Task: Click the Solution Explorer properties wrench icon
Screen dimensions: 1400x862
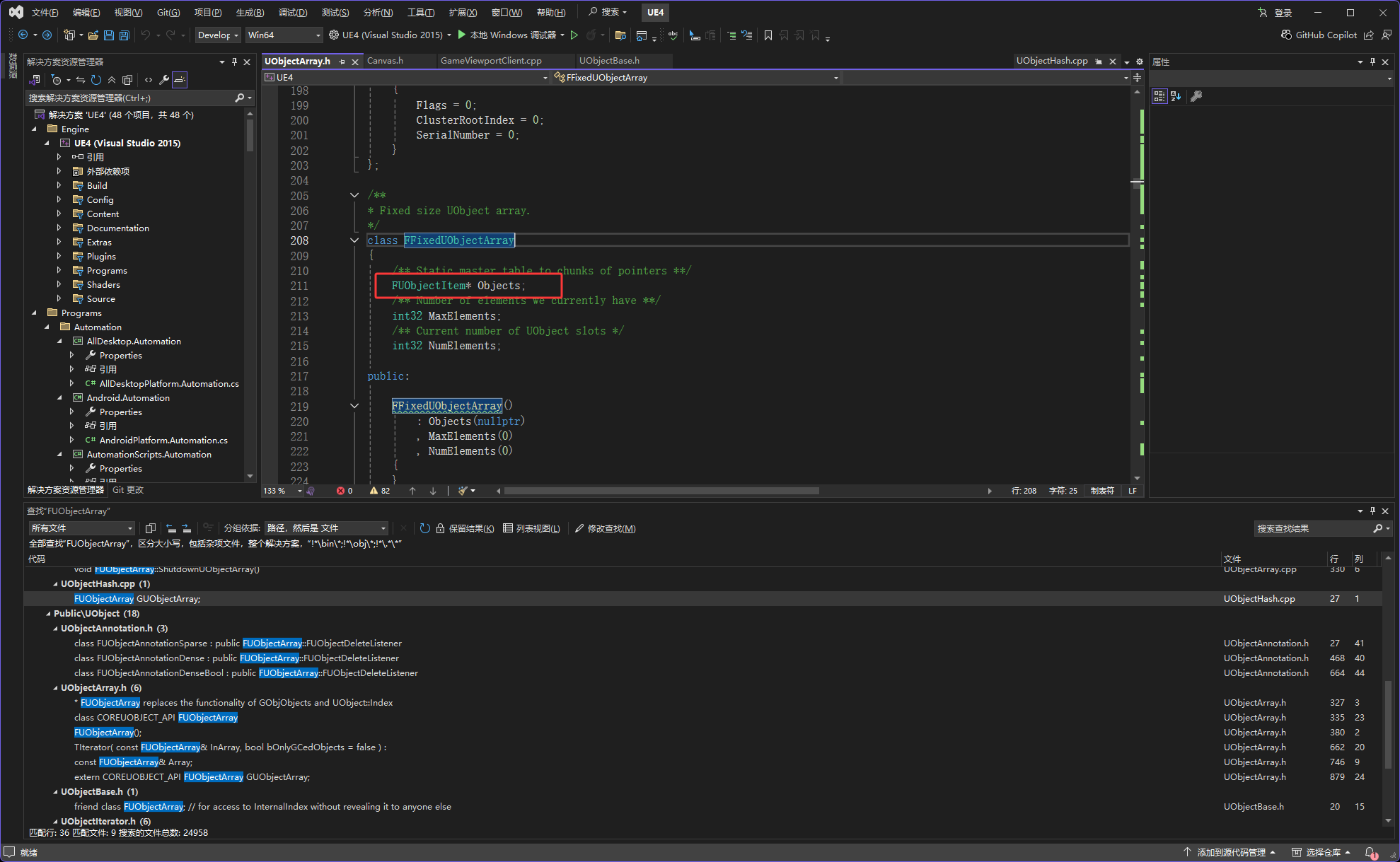Action: 164,80
